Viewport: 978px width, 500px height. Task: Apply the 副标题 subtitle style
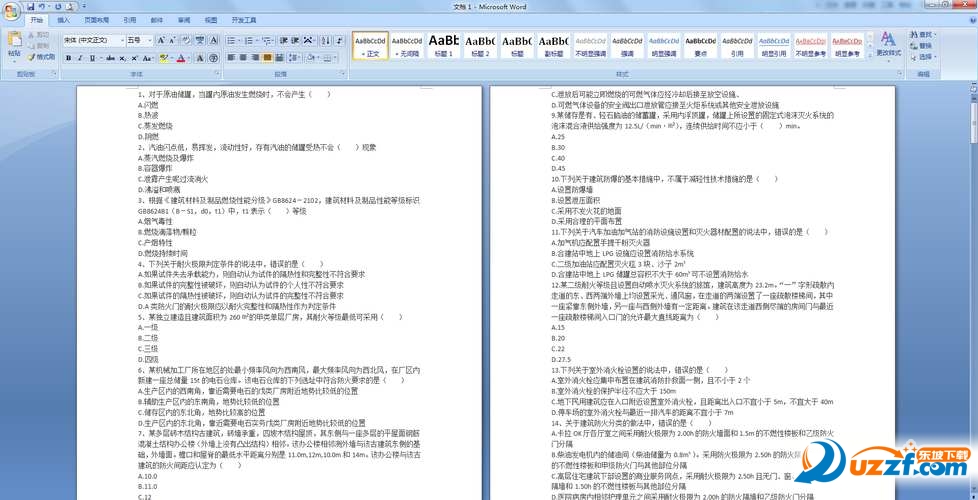(x=553, y=46)
